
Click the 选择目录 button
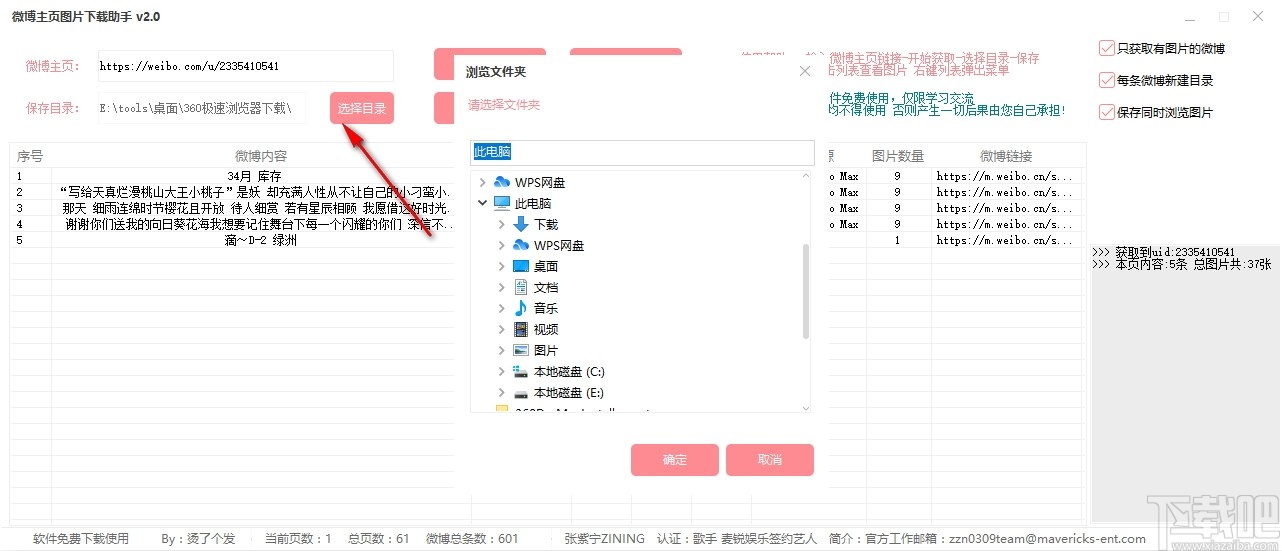point(362,108)
